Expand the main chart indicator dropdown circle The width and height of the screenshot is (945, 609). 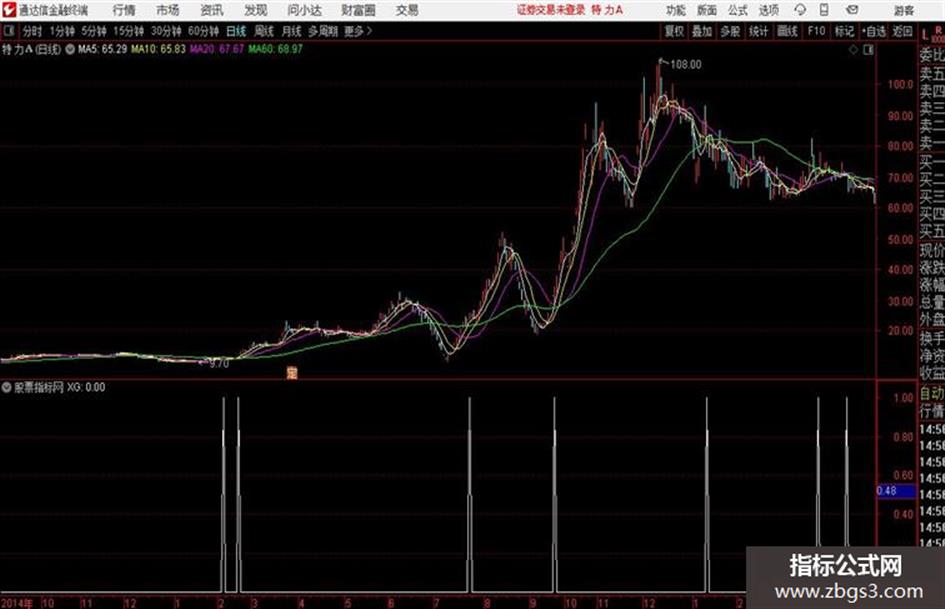coord(70,49)
